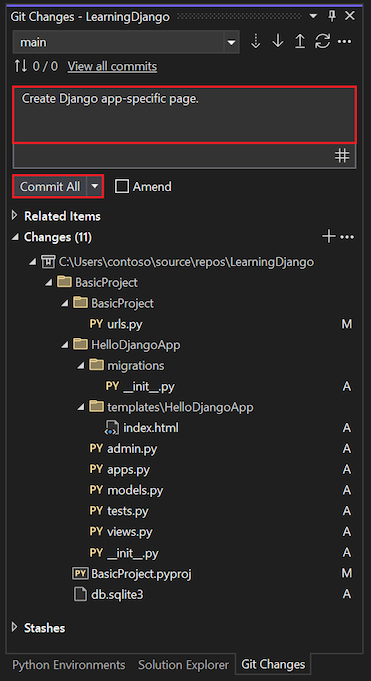Collapse the HelloDjangoApp folder
Image resolution: width=371 pixels, height=681 pixels.
tap(65, 345)
